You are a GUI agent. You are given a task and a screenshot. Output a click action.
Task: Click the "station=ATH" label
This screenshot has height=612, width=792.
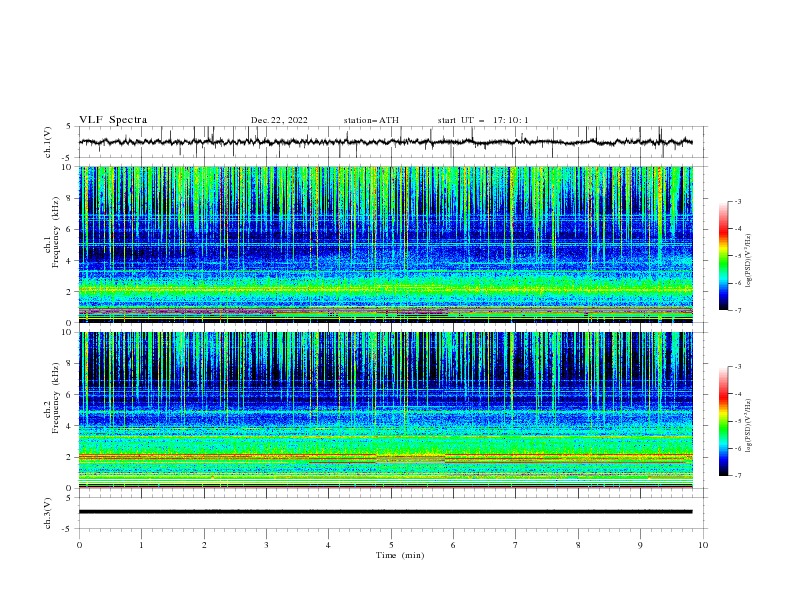pyautogui.click(x=371, y=120)
